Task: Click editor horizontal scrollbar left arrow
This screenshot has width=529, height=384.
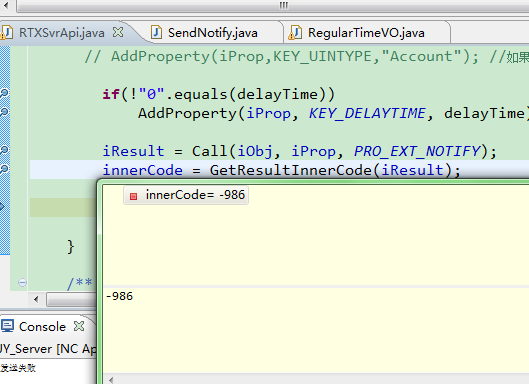Action: click(x=36, y=299)
